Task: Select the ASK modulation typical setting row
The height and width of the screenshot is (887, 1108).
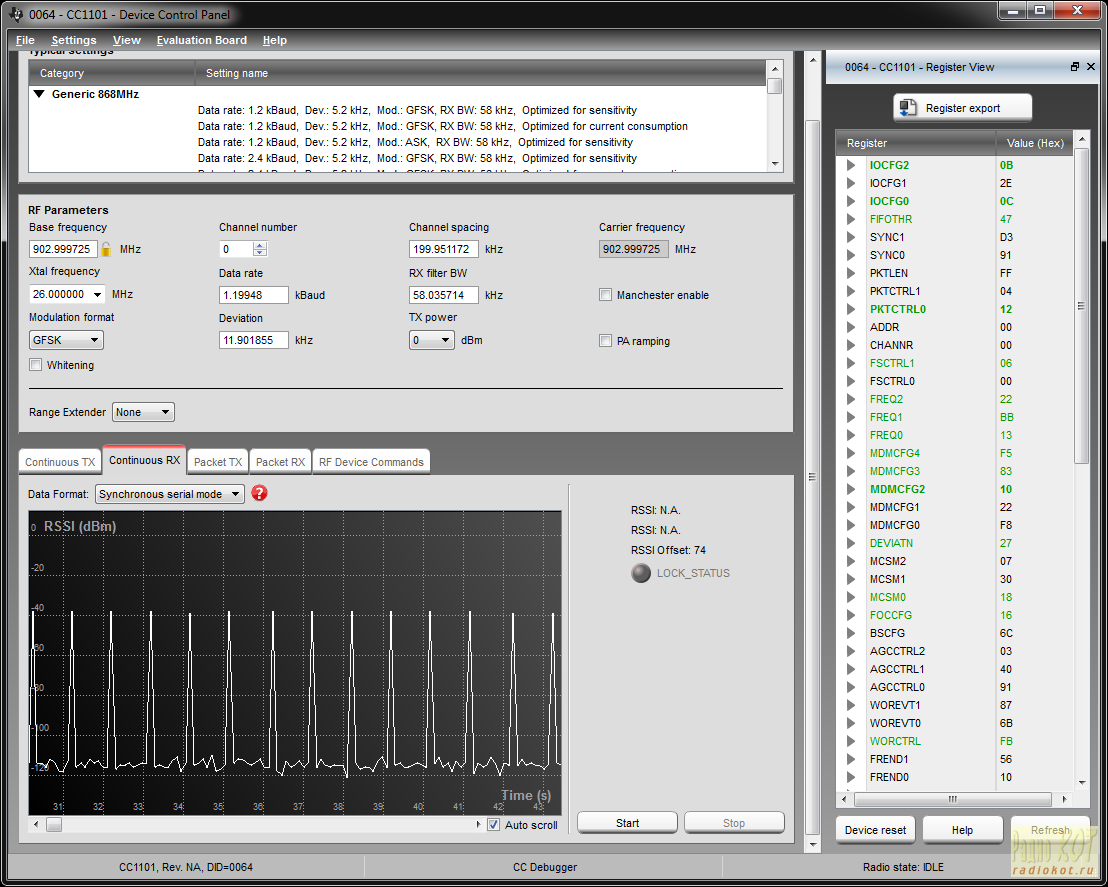Action: [416, 142]
